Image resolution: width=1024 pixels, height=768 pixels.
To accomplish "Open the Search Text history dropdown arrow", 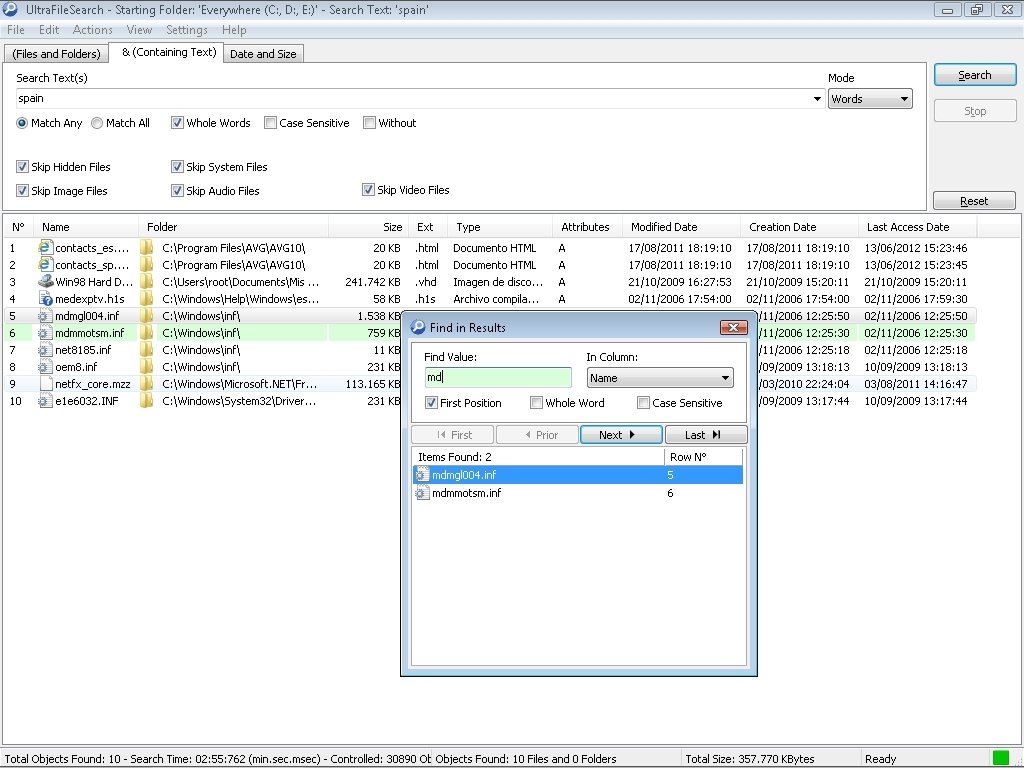I will pyautogui.click(x=816, y=99).
